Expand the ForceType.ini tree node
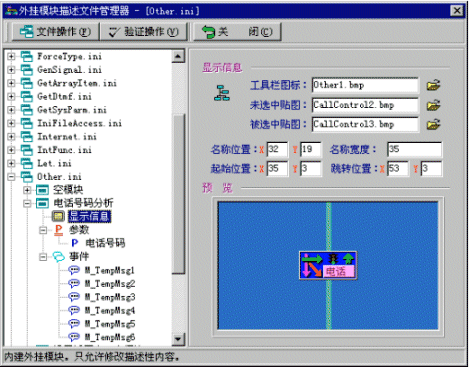469x367 pixels. 11,56
